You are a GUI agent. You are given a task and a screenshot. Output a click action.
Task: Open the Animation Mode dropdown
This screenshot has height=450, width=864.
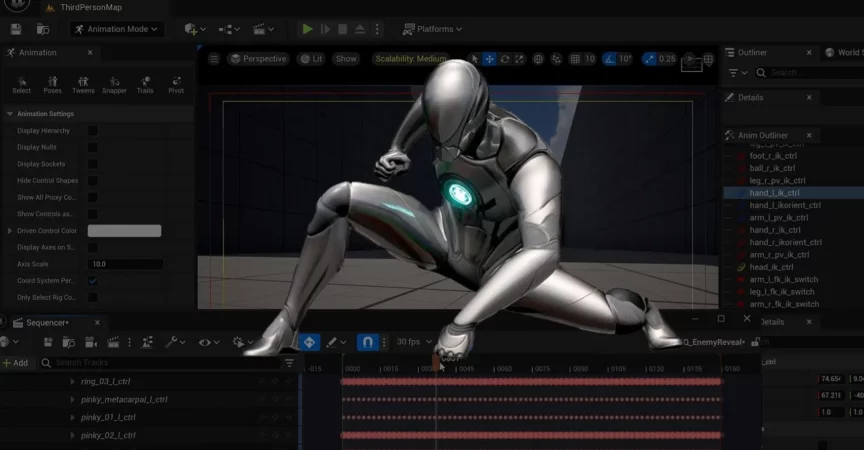tap(118, 29)
